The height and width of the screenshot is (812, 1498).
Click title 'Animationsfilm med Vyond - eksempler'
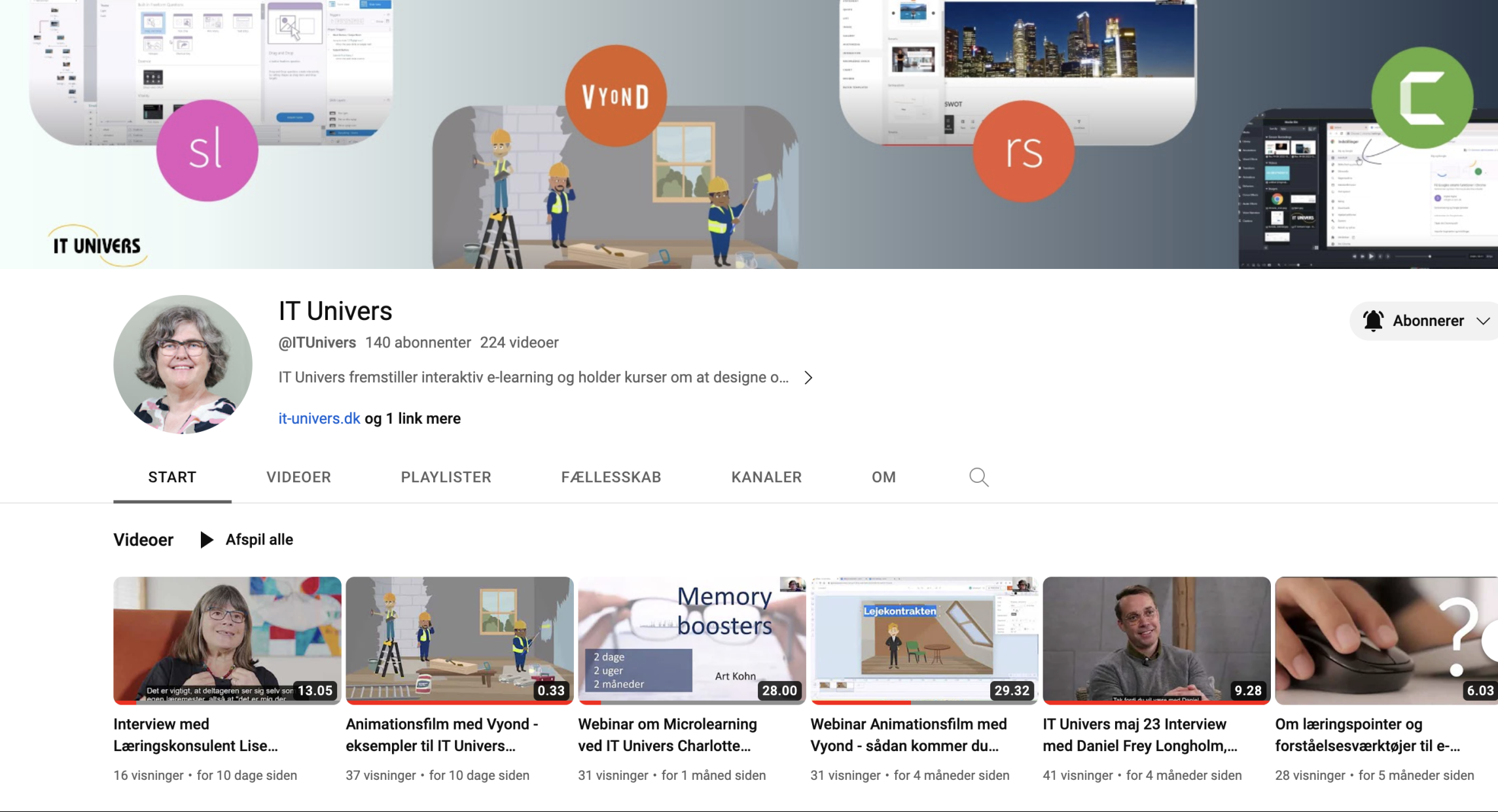(x=442, y=735)
